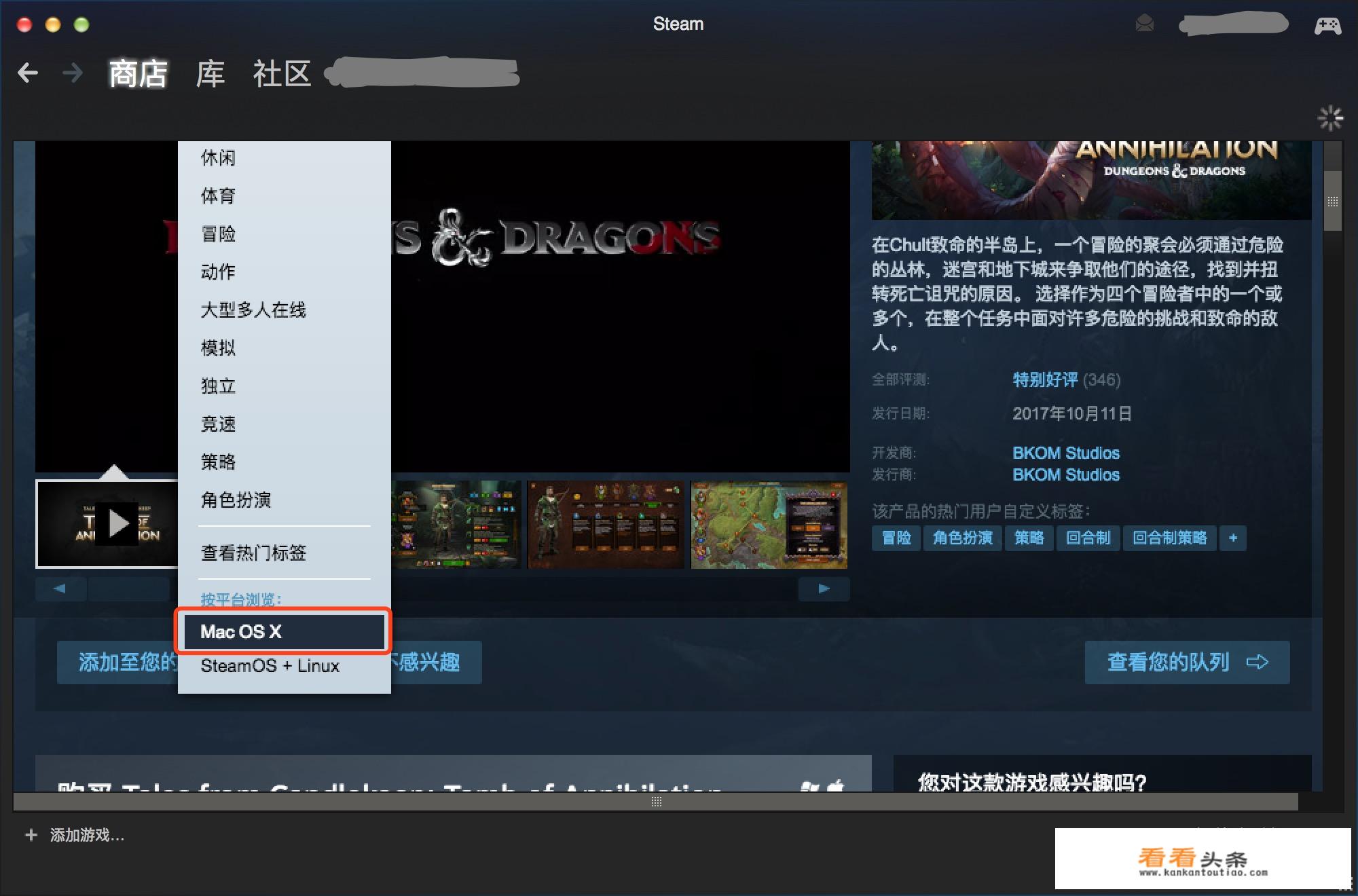Open 特别好评 reviews link

[1045, 379]
